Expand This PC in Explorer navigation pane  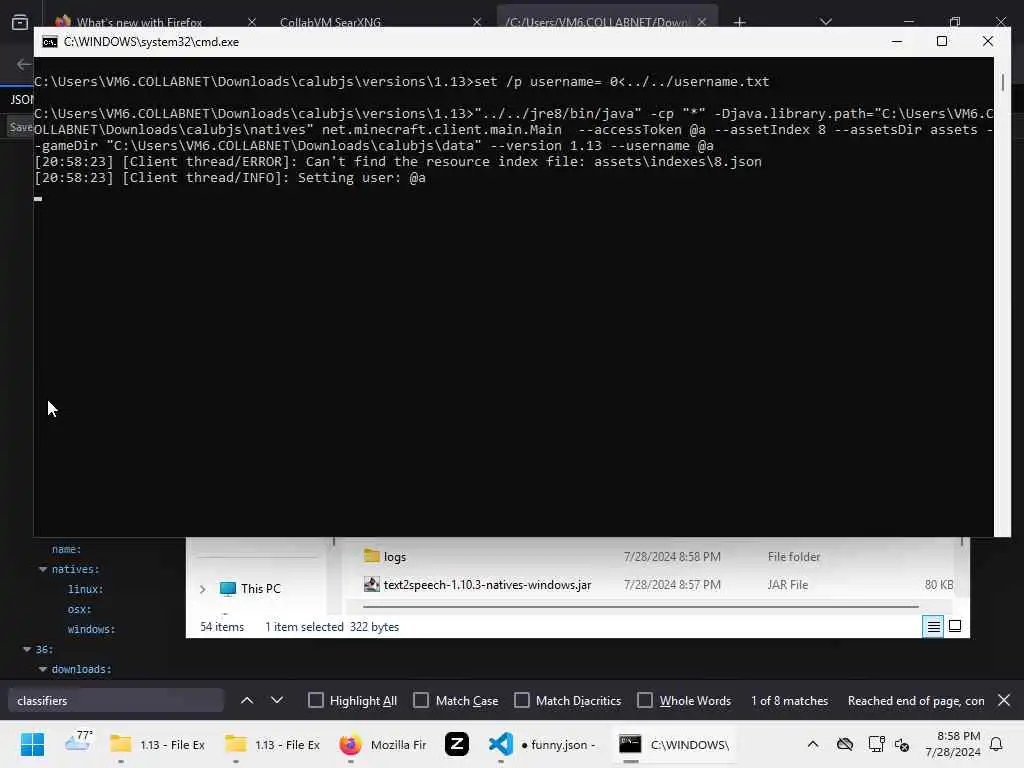pos(202,589)
